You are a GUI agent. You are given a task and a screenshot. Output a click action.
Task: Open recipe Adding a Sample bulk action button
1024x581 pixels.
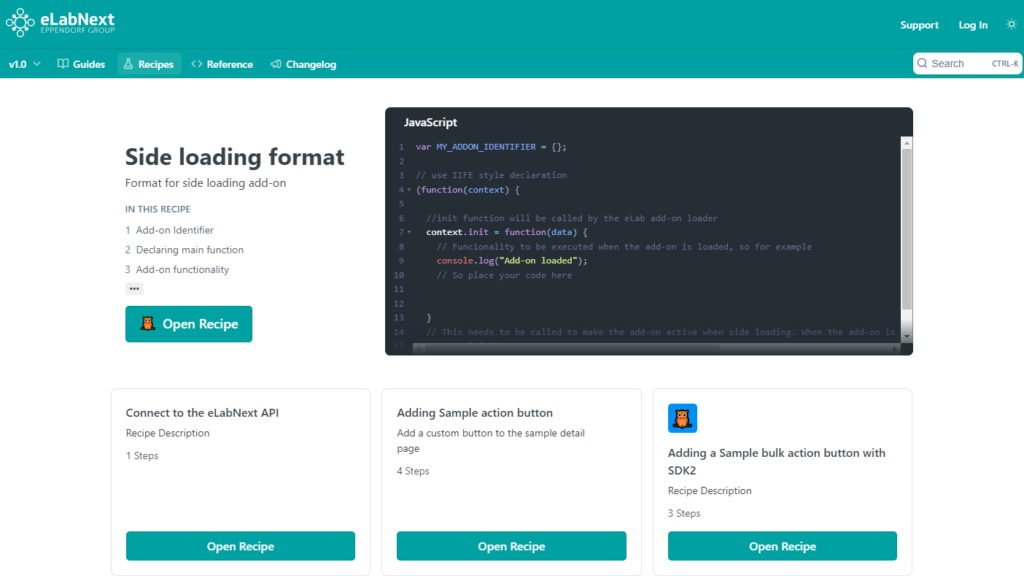click(782, 546)
